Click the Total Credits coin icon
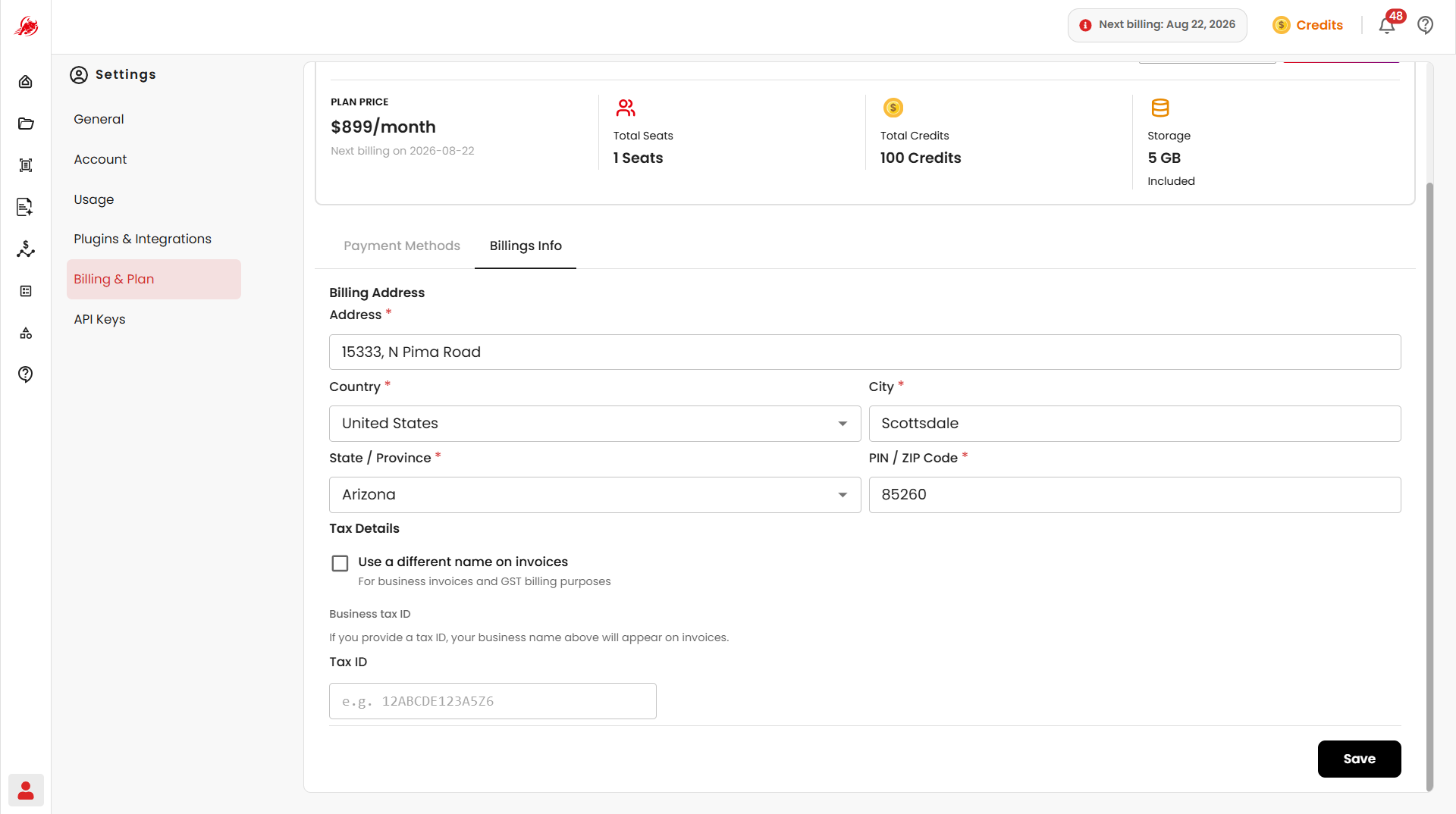 tap(893, 108)
